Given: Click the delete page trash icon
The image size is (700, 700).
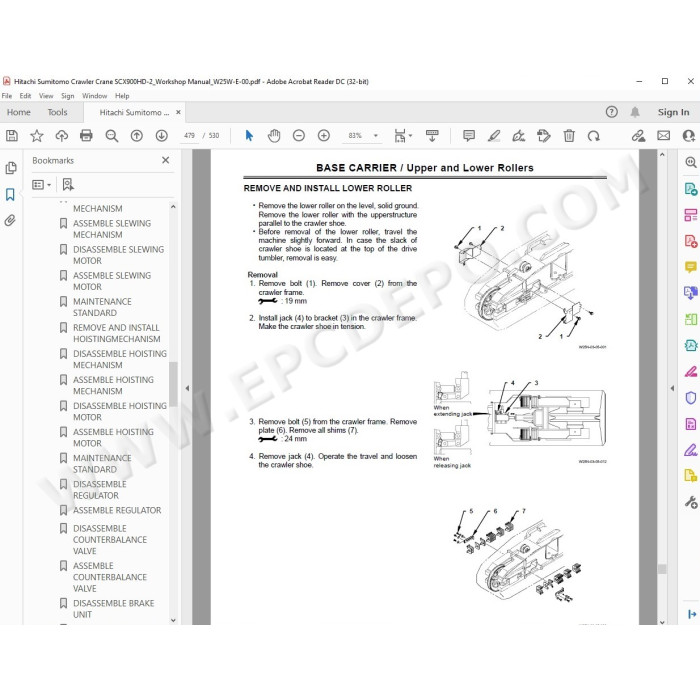Looking at the screenshot, I should pyautogui.click(x=569, y=136).
